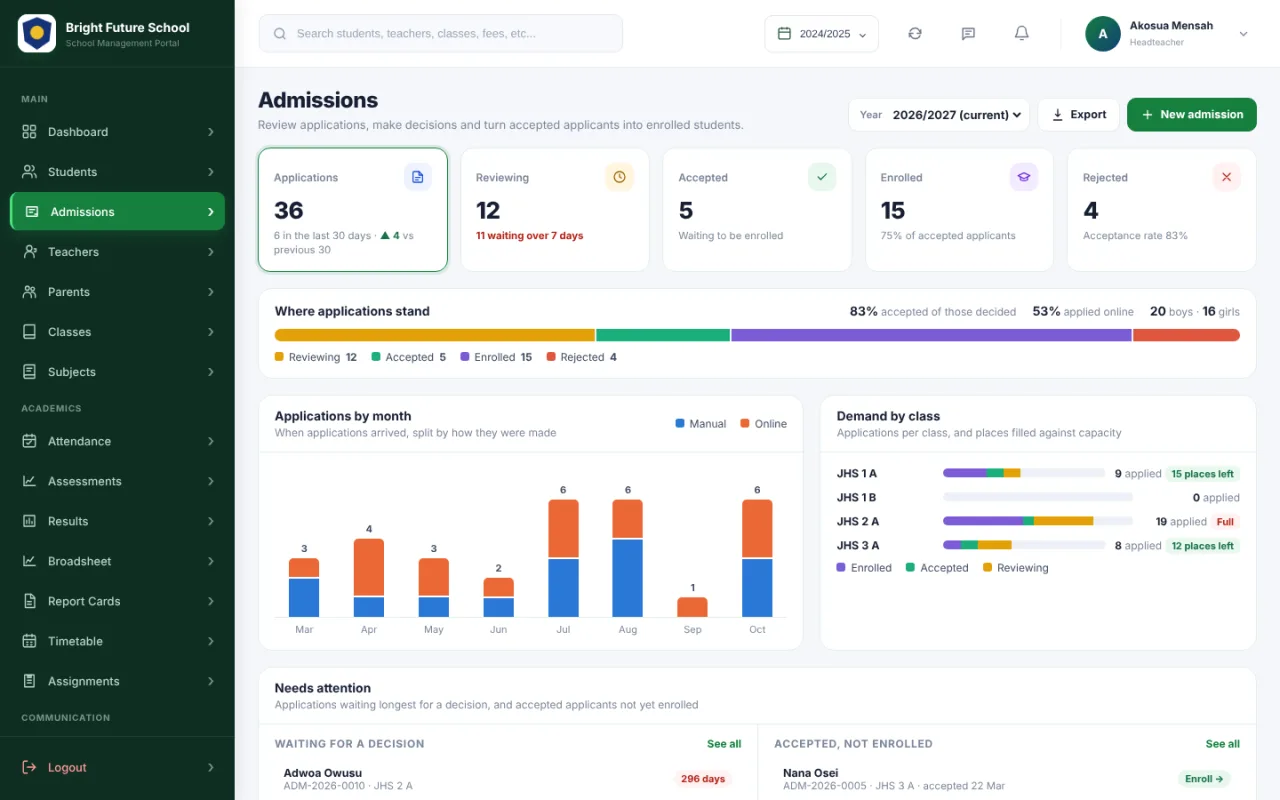Click the checkmark icon on Accepted card
Image resolution: width=1280 pixels, height=800 pixels.
tap(822, 177)
